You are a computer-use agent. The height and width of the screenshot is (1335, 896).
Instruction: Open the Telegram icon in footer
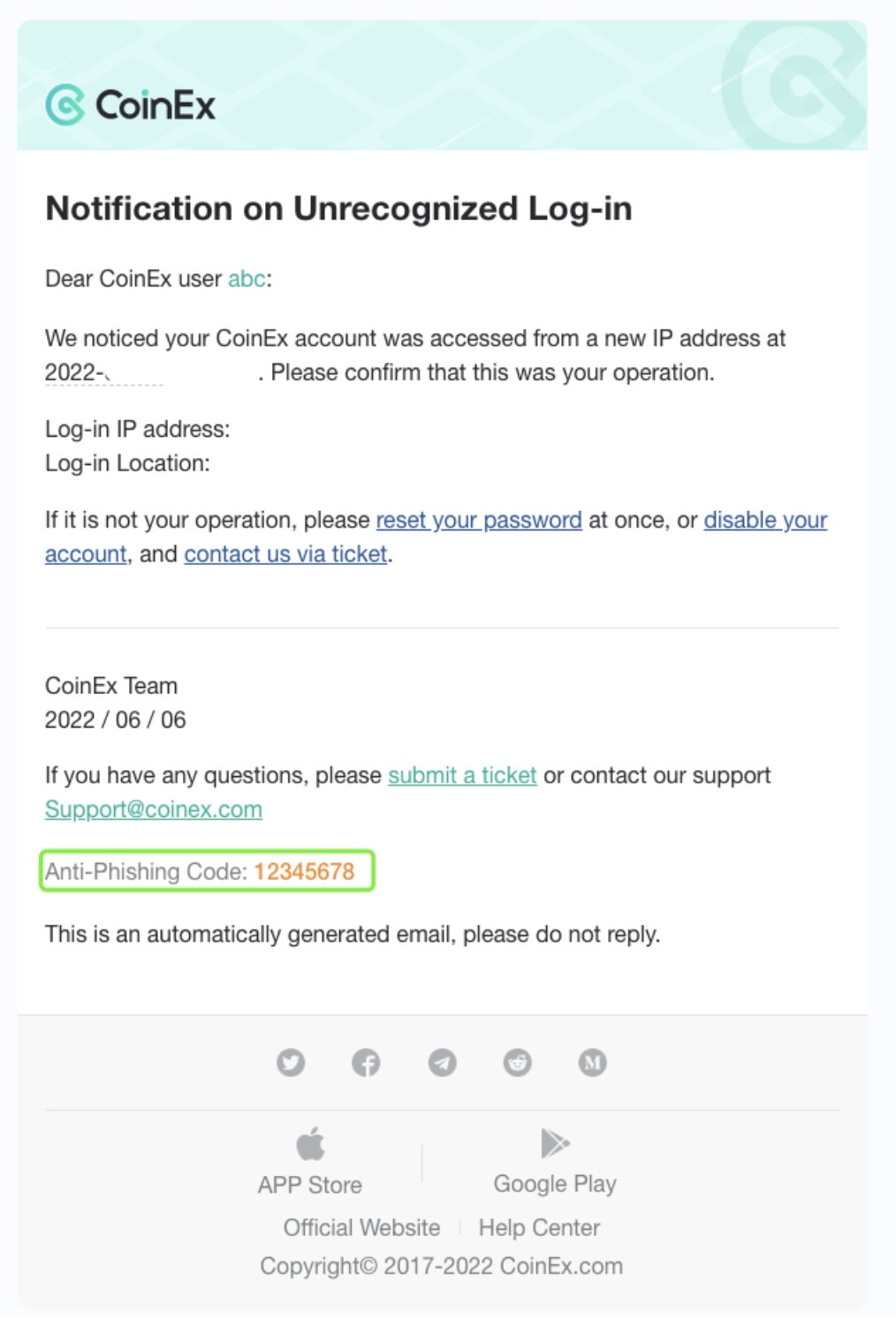(x=442, y=1062)
